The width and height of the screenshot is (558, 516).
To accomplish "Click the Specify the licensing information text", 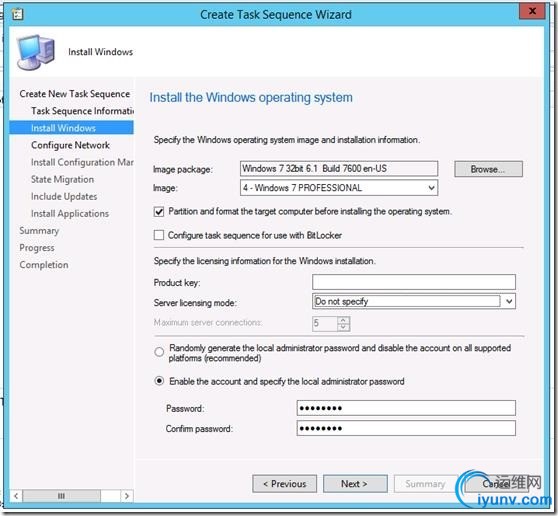I will 264,261.
